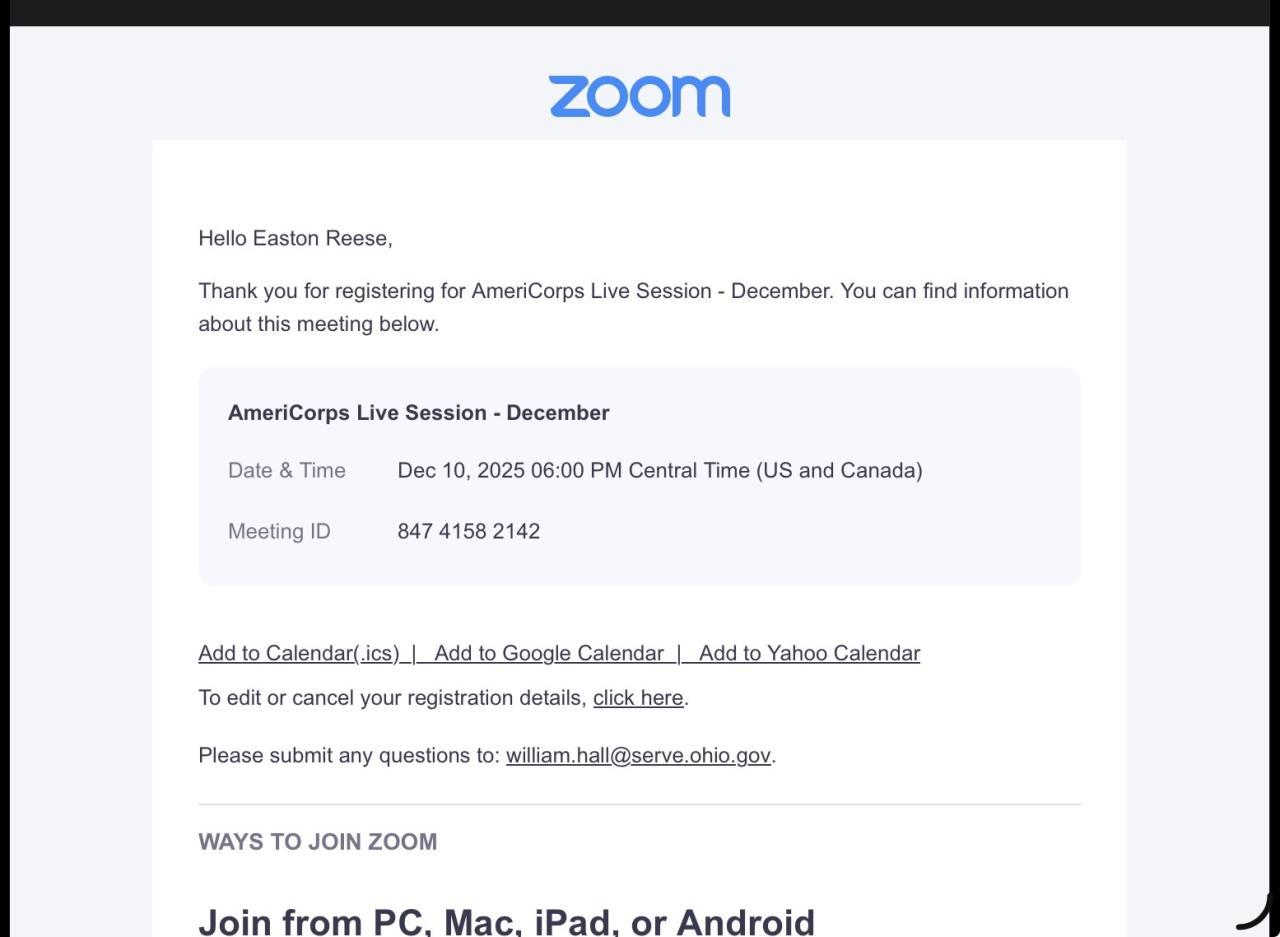Click the To edit or cancel registration text
Screen dimensions: 1280x937
[x=392, y=698]
